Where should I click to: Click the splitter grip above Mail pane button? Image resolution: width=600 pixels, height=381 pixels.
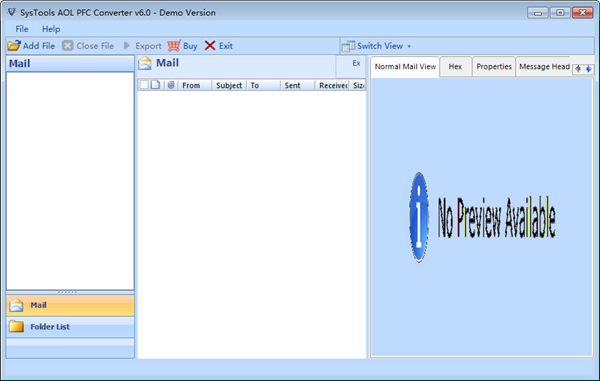[x=67, y=292]
